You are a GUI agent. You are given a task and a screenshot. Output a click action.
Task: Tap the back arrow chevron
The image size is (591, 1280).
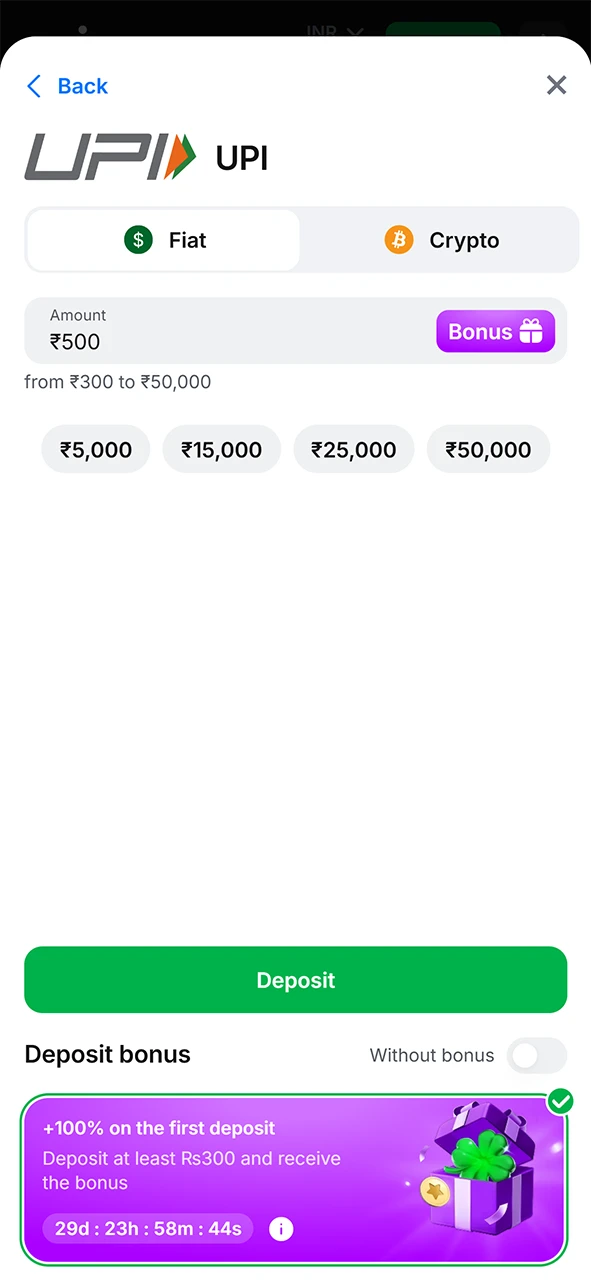(34, 86)
